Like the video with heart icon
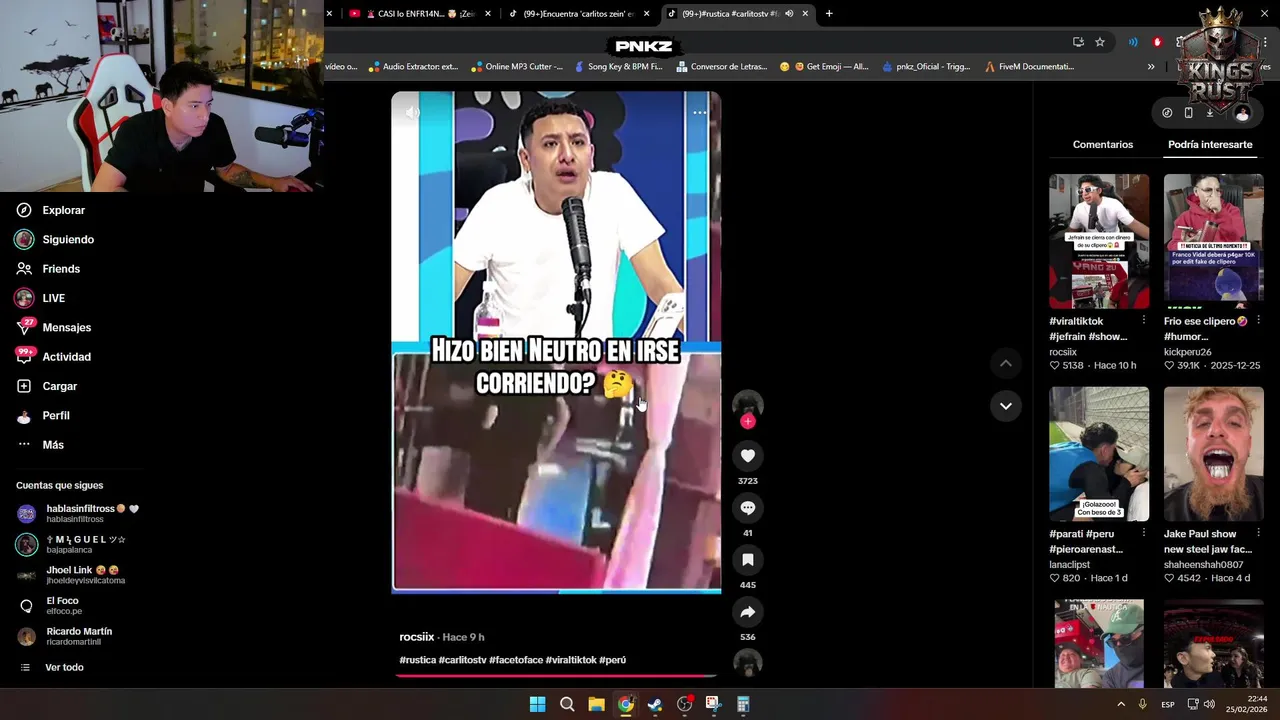 tap(748, 456)
